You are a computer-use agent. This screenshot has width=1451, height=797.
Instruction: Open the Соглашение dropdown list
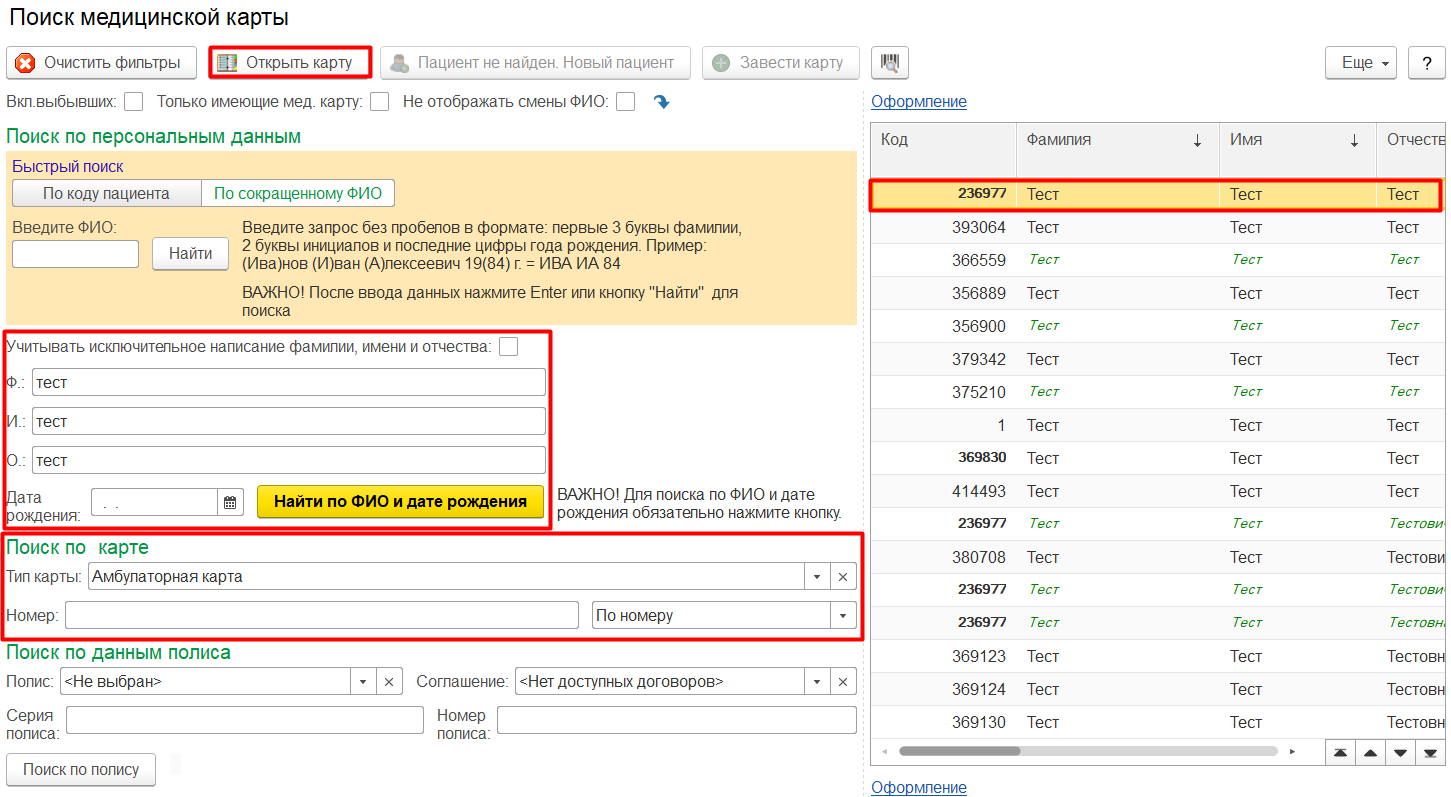pyautogui.click(x=817, y=682)
